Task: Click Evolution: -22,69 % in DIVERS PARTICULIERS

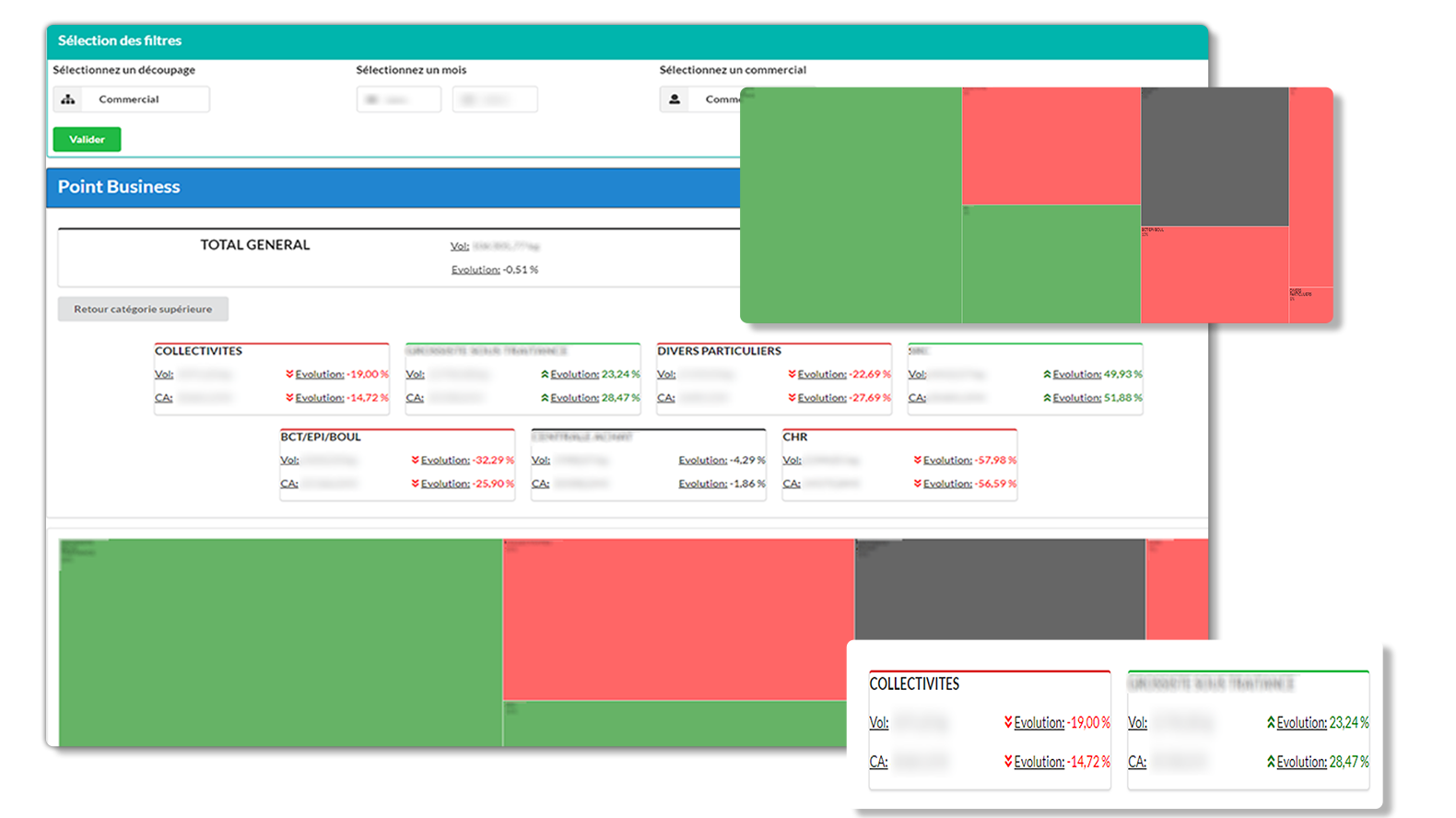Action: [x=844, y=374]
